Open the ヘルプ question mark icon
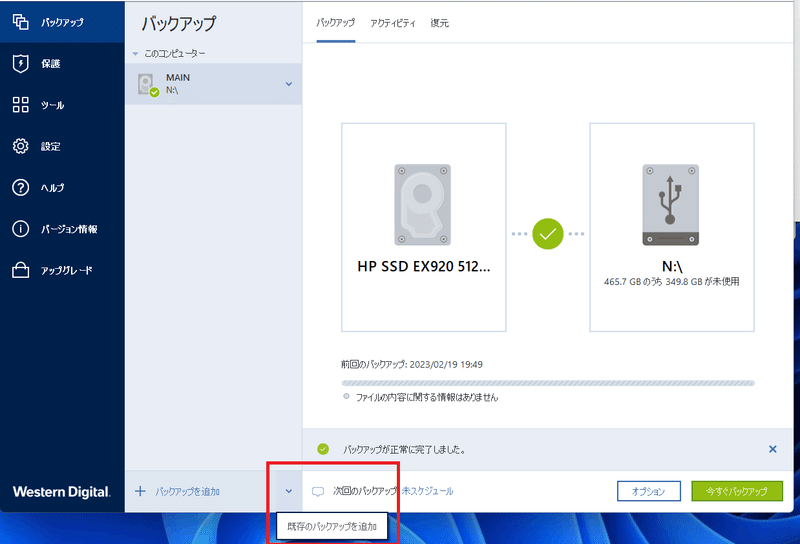The image size is (800, 544). click(20, 187)
